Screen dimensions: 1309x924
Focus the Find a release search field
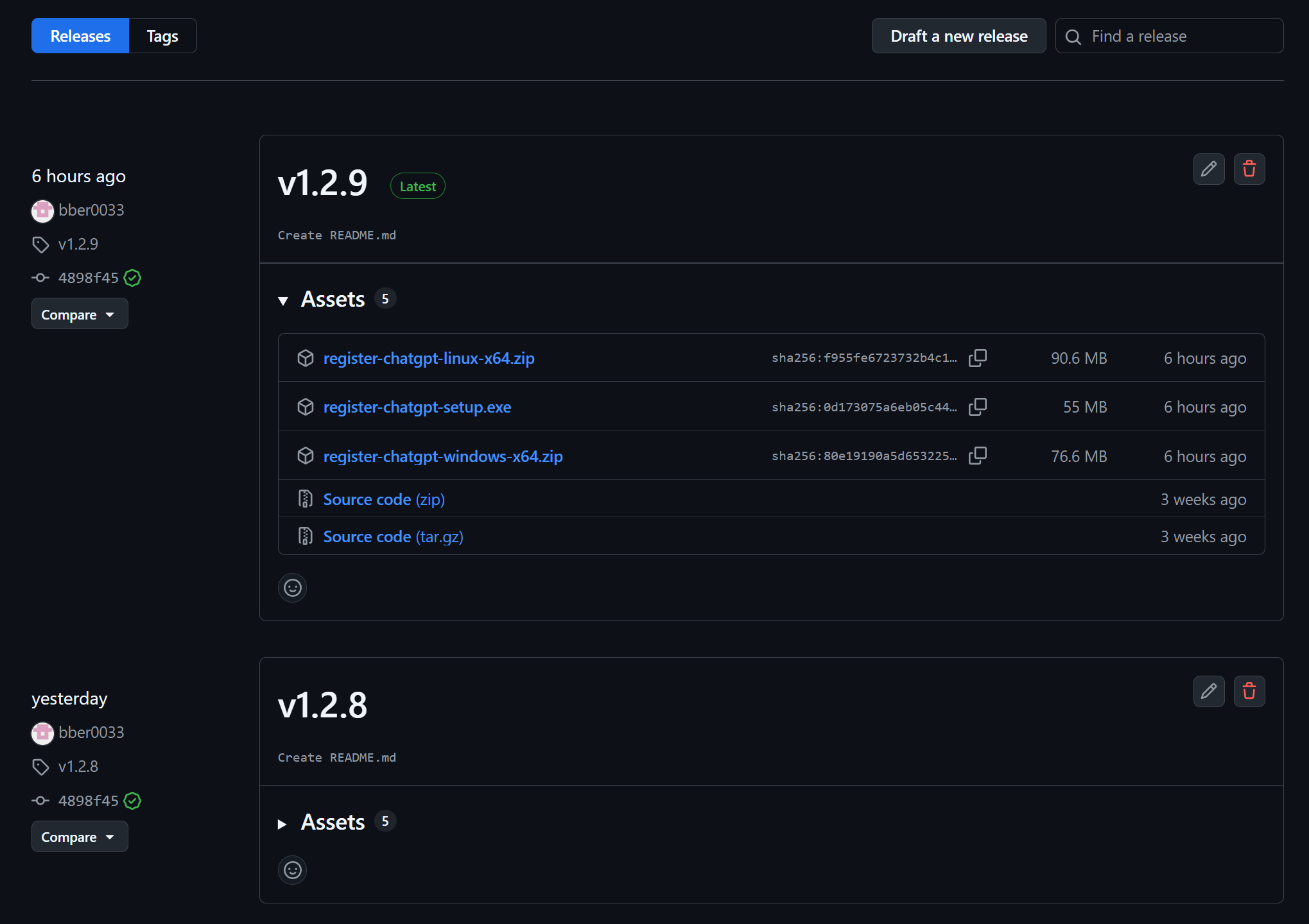click(x=1170, y=36)
